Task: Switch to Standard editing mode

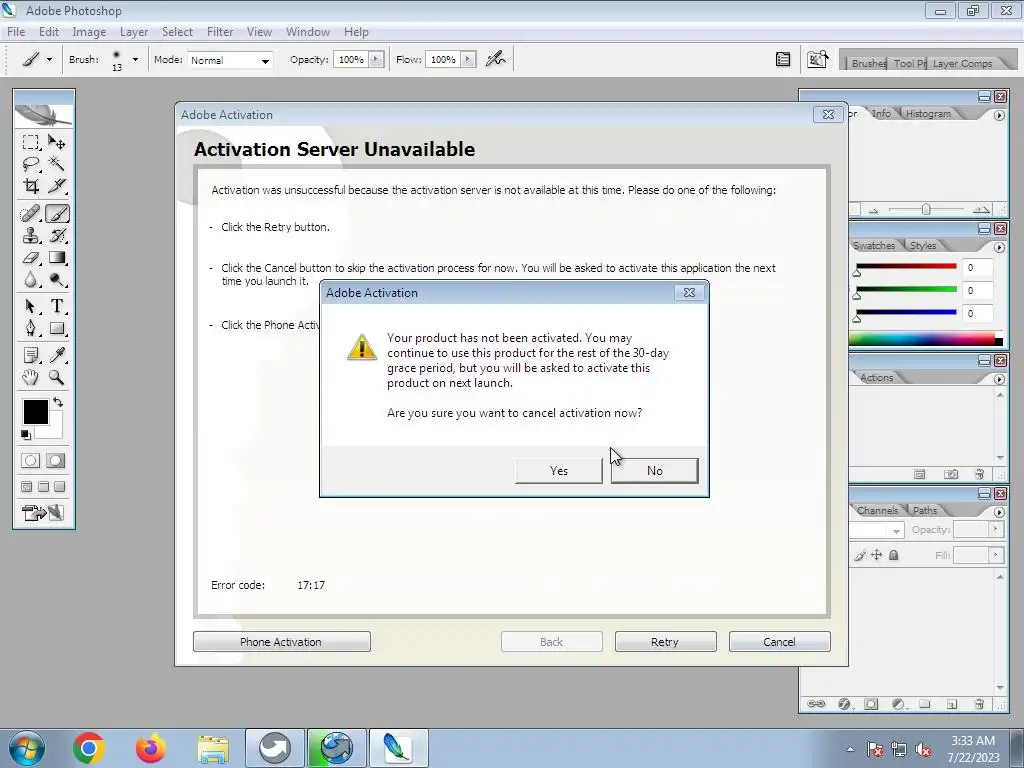Action: (x=30, y=461)
